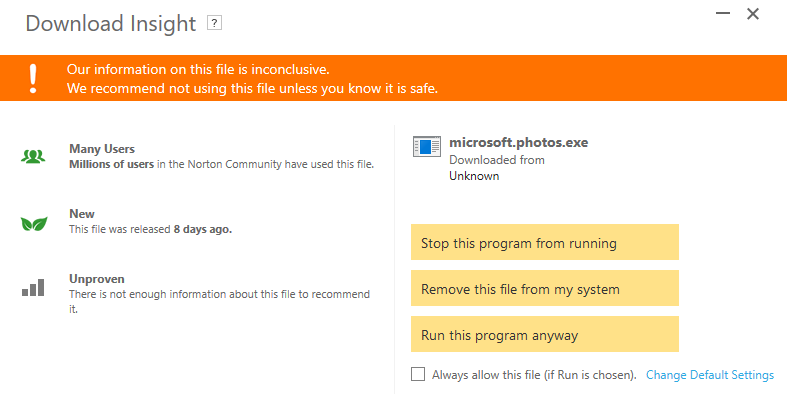Open the Download Insight help question-mark icon
This screenshot has height=401, width=787.
pos(214,23)
